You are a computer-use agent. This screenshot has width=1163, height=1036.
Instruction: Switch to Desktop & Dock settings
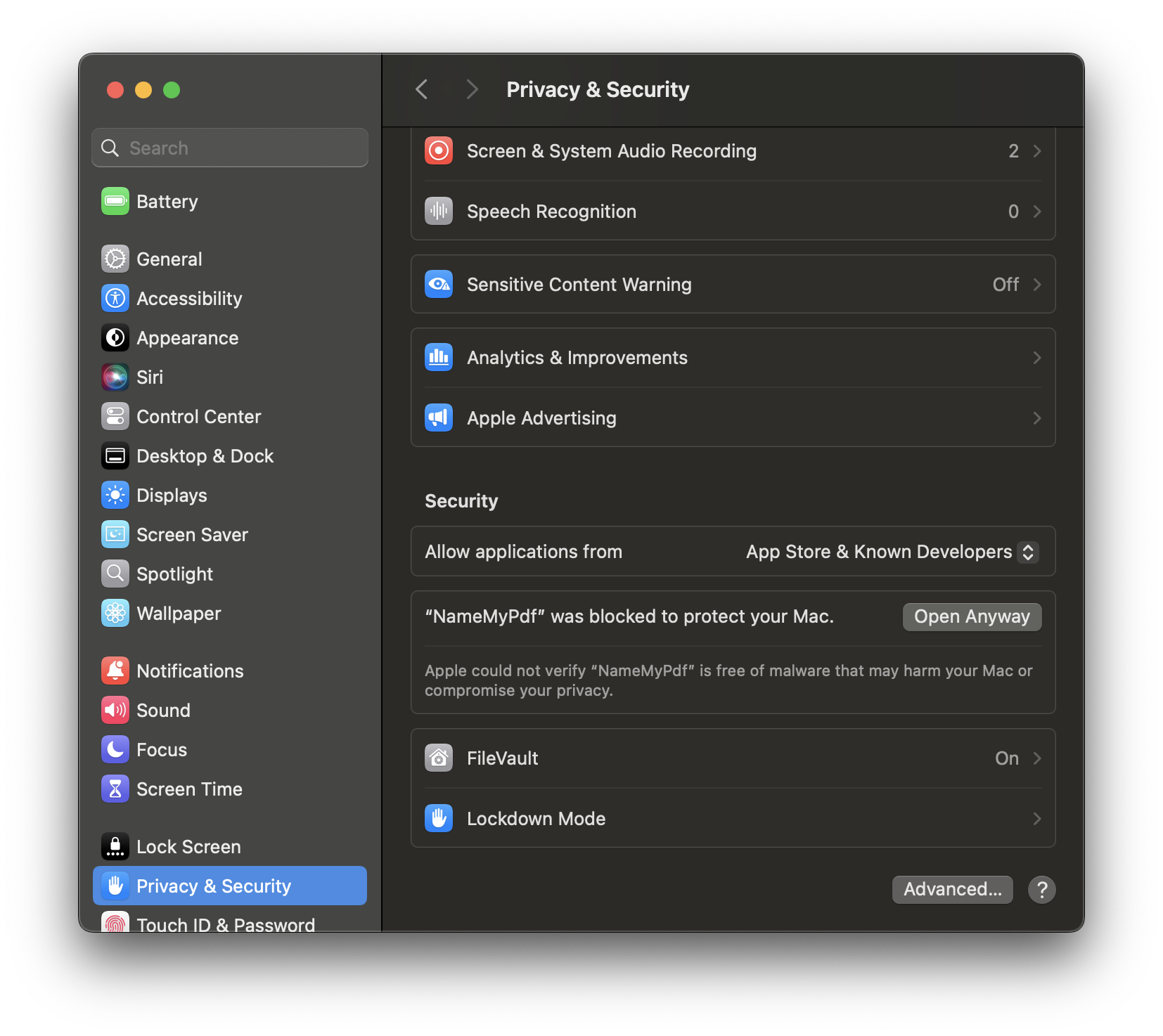point(205,455)
